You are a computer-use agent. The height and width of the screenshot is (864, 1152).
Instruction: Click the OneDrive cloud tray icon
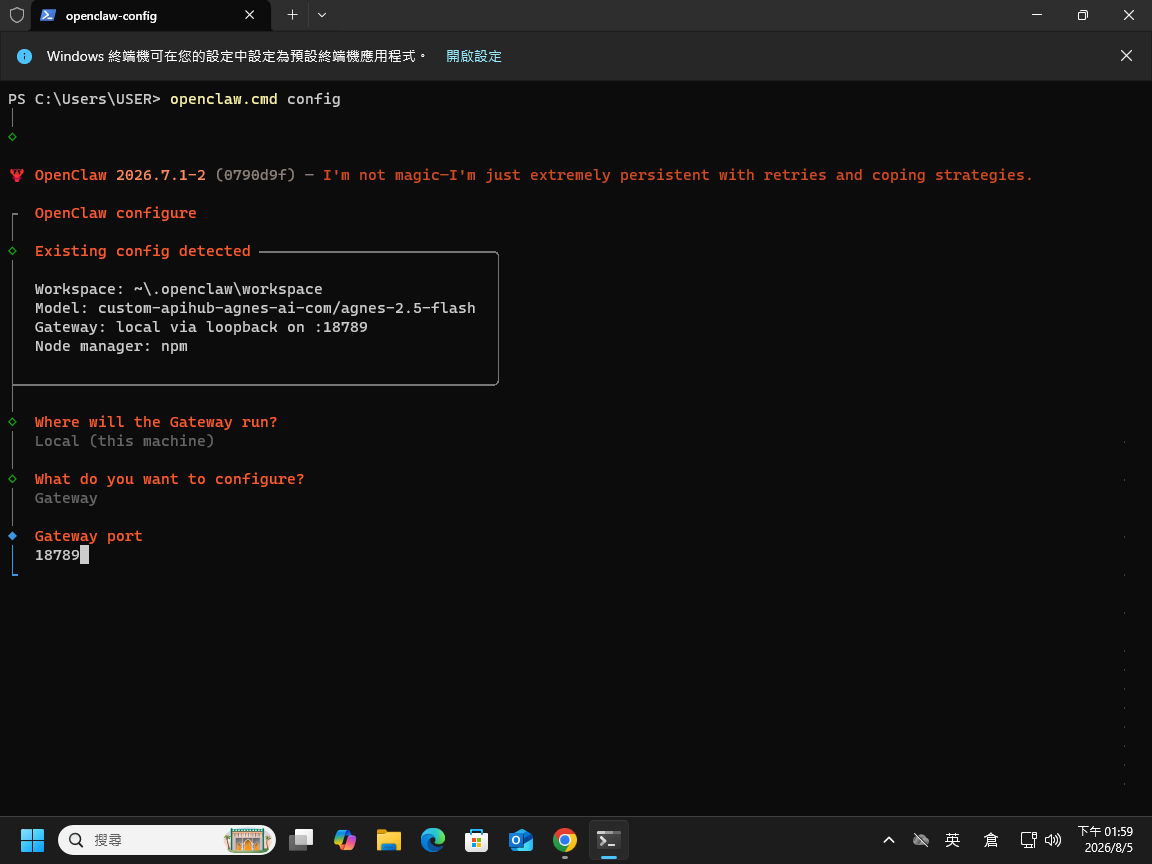[x=921, y=840]
